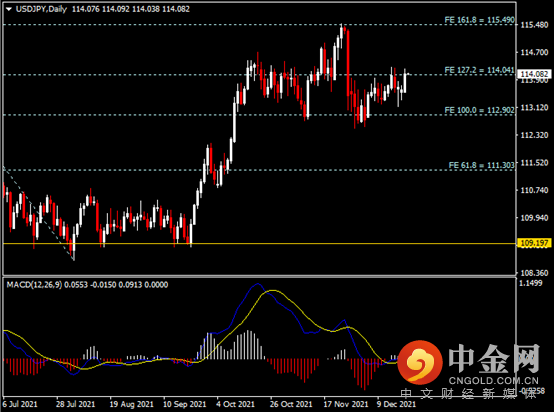Click the USDJPY,Daily chart title
The image size is (554, 412).
(x=41, y=9)
